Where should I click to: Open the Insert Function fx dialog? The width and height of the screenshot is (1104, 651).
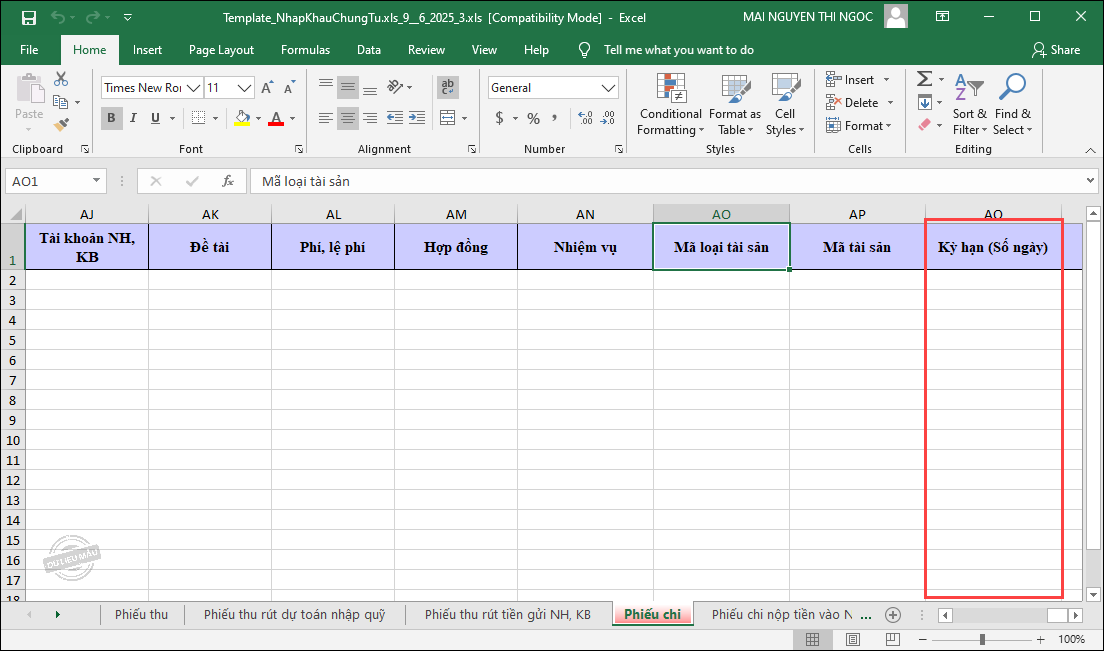[x=227, y=181]
